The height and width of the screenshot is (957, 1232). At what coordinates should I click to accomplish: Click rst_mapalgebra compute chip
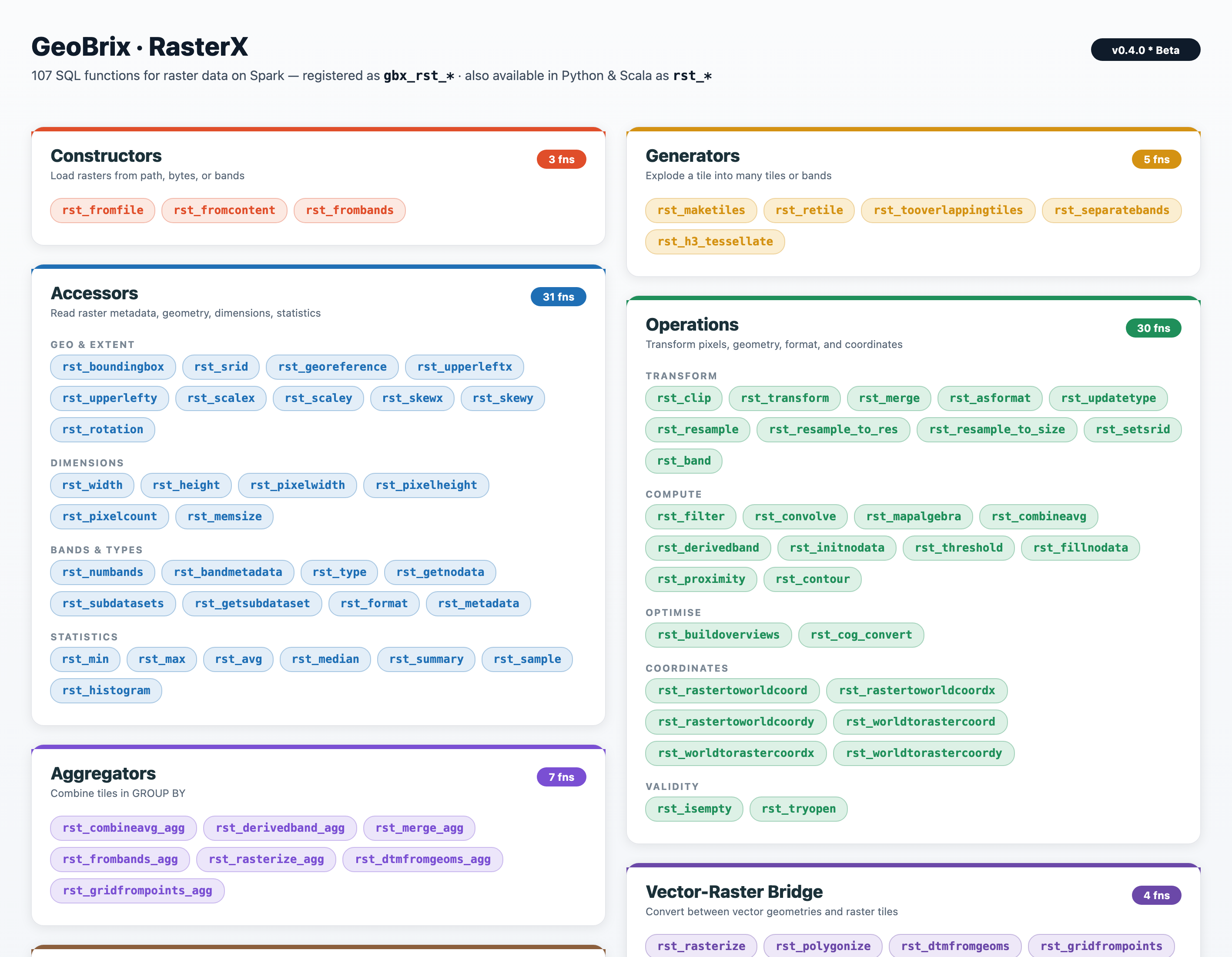coord(913,517)
